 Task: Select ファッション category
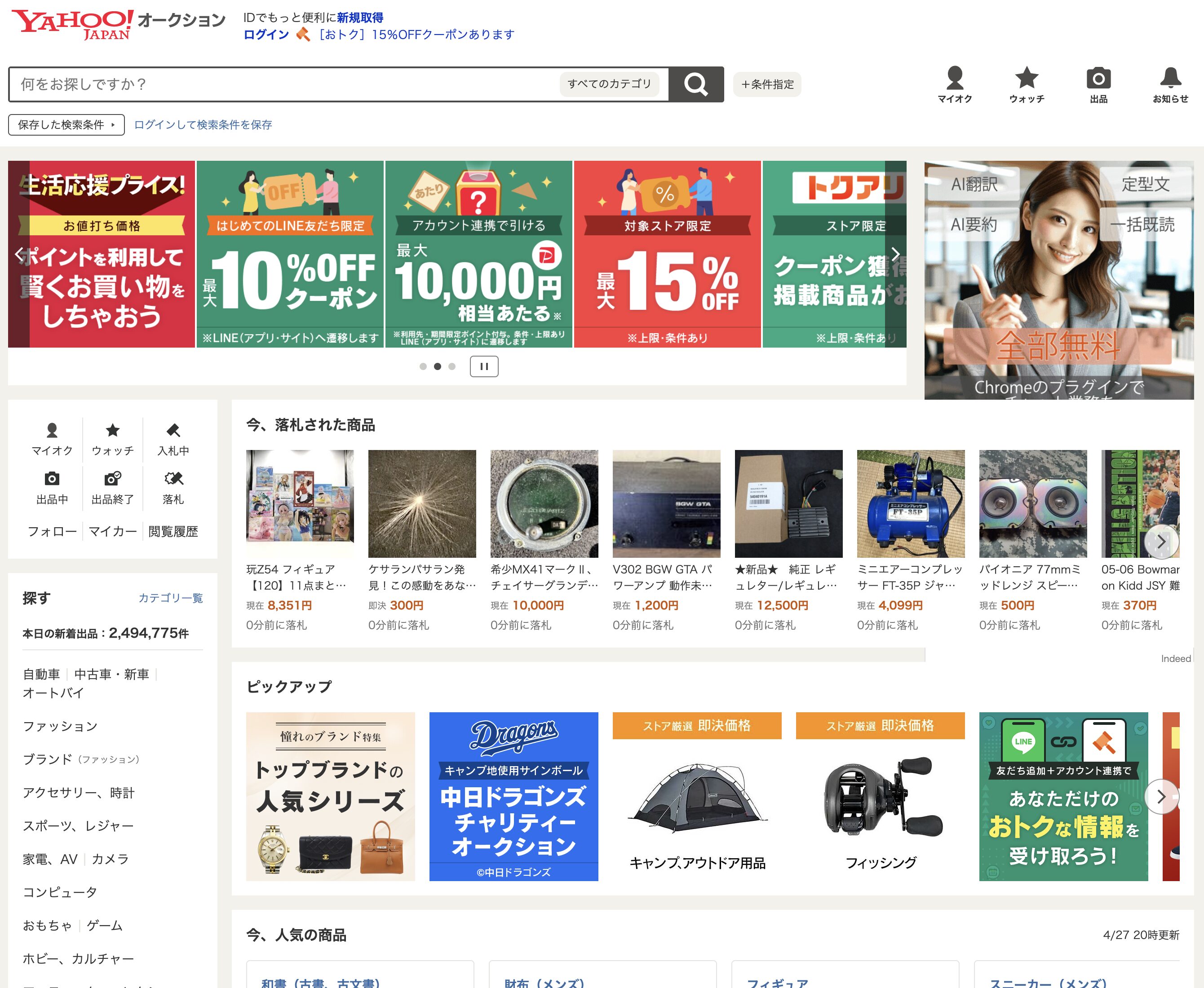pyautogui.click(x=60, y=726)
